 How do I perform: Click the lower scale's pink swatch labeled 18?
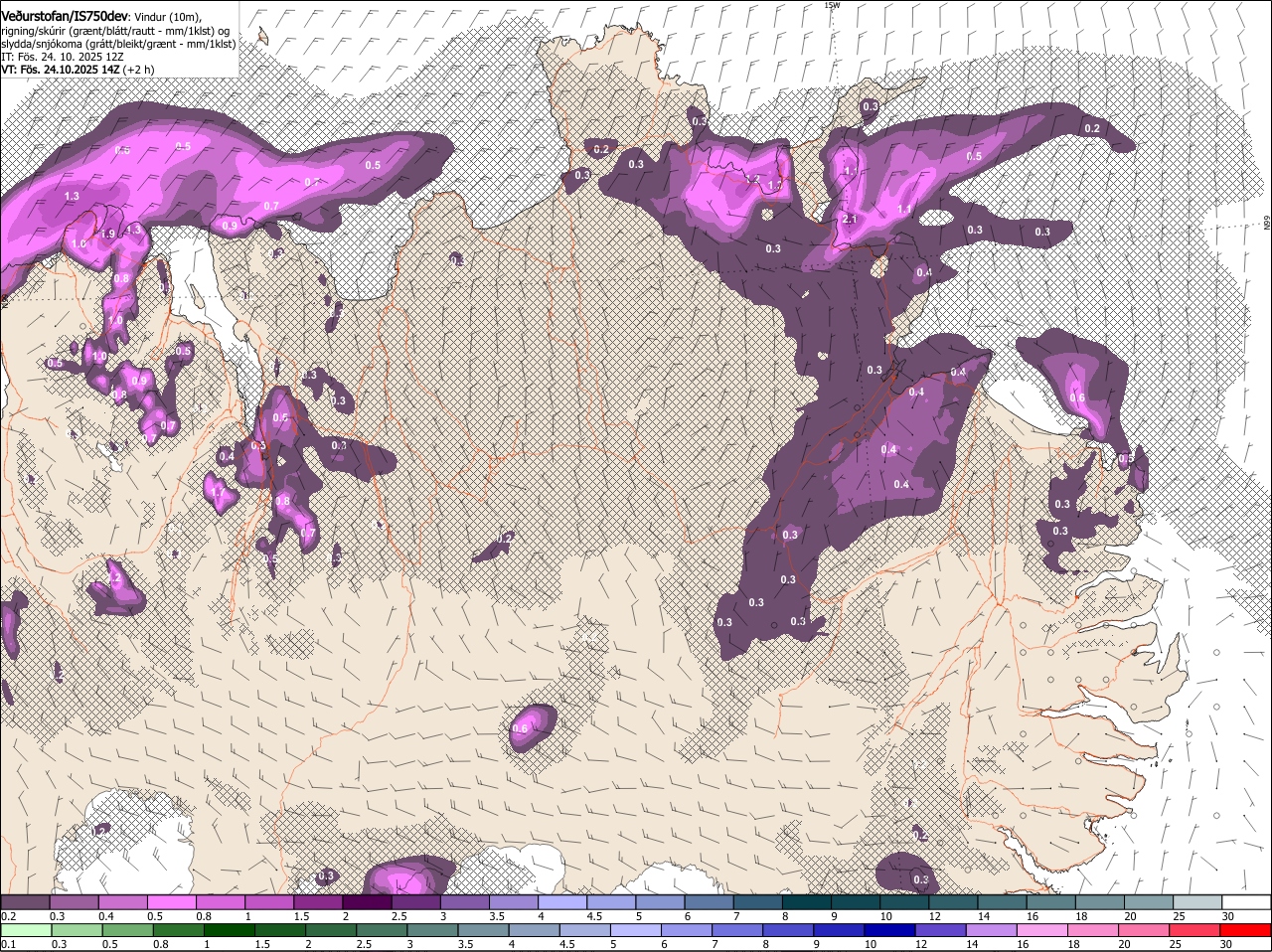[x=1091, y=930]
